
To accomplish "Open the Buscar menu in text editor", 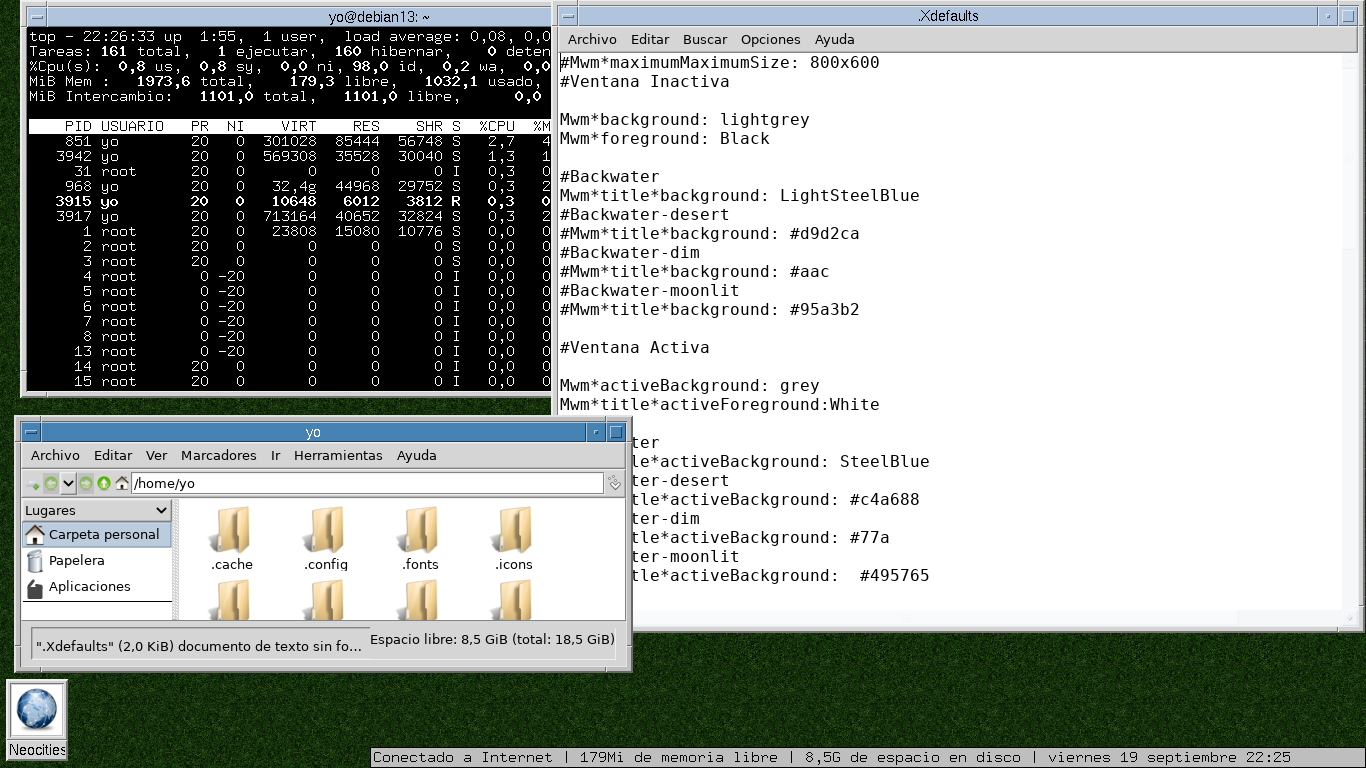I will coord(705,39).
